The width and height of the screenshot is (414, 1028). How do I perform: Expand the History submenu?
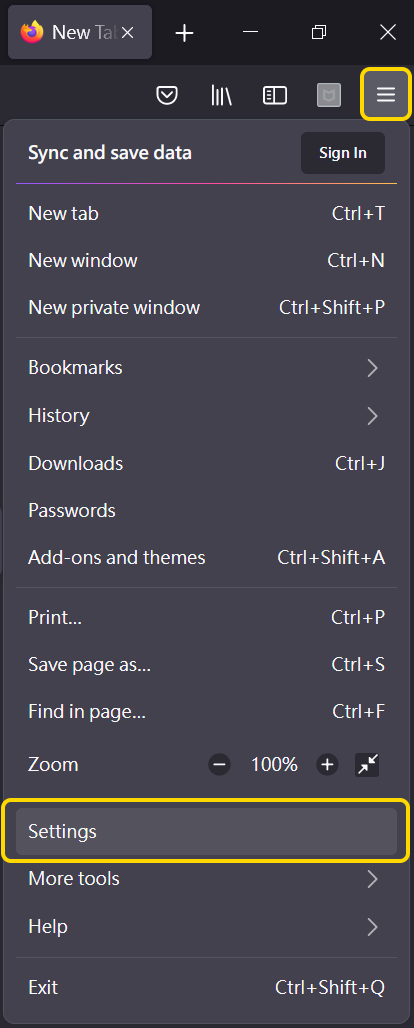click(206, 416)
